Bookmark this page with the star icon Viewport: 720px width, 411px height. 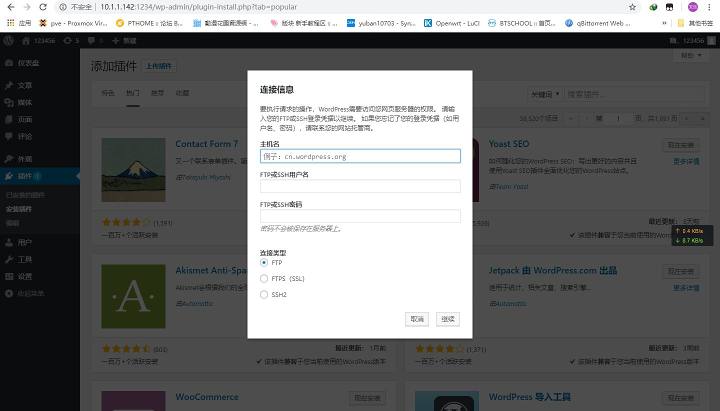(632, 7)
